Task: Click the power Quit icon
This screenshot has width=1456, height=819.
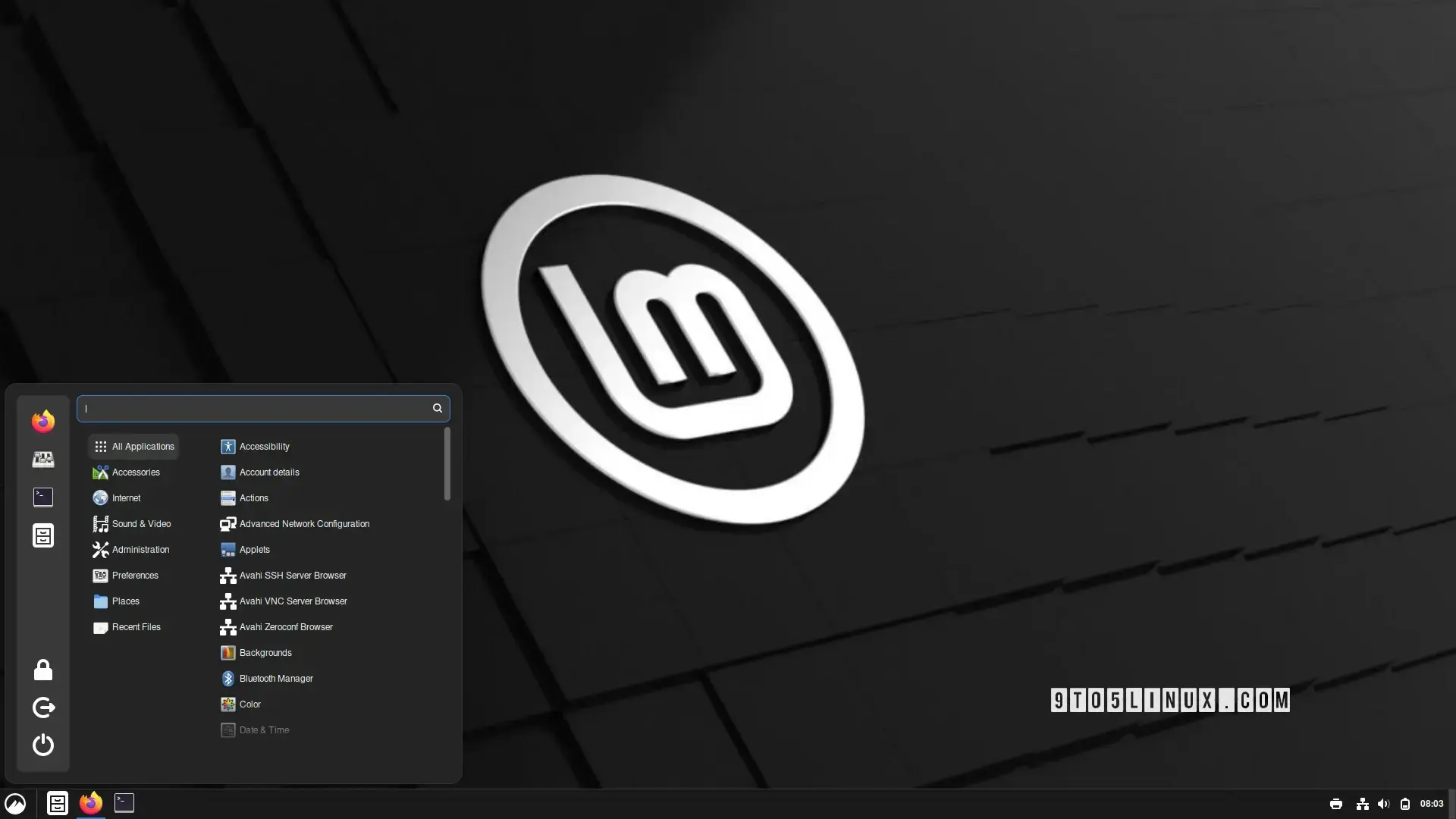Action: point(43,745)
